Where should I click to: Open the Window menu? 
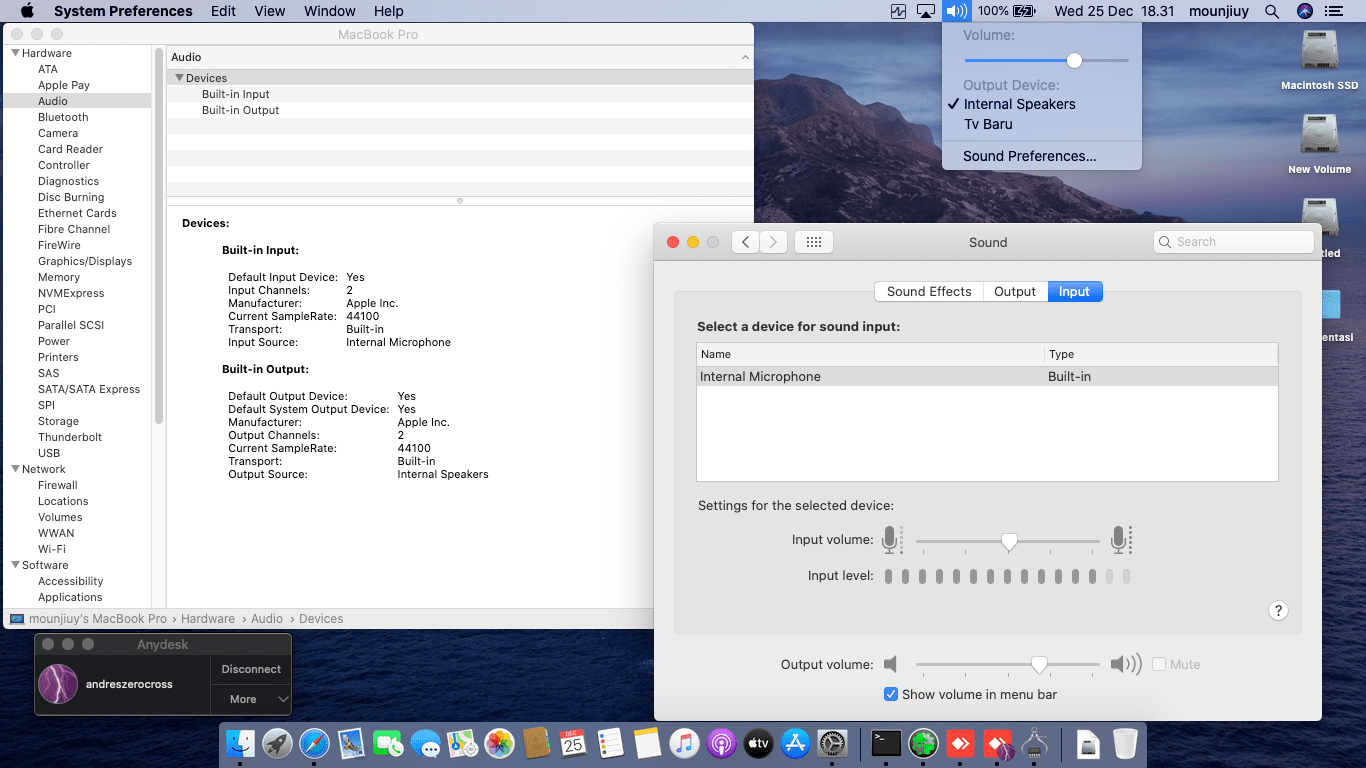tap(329, 11)
